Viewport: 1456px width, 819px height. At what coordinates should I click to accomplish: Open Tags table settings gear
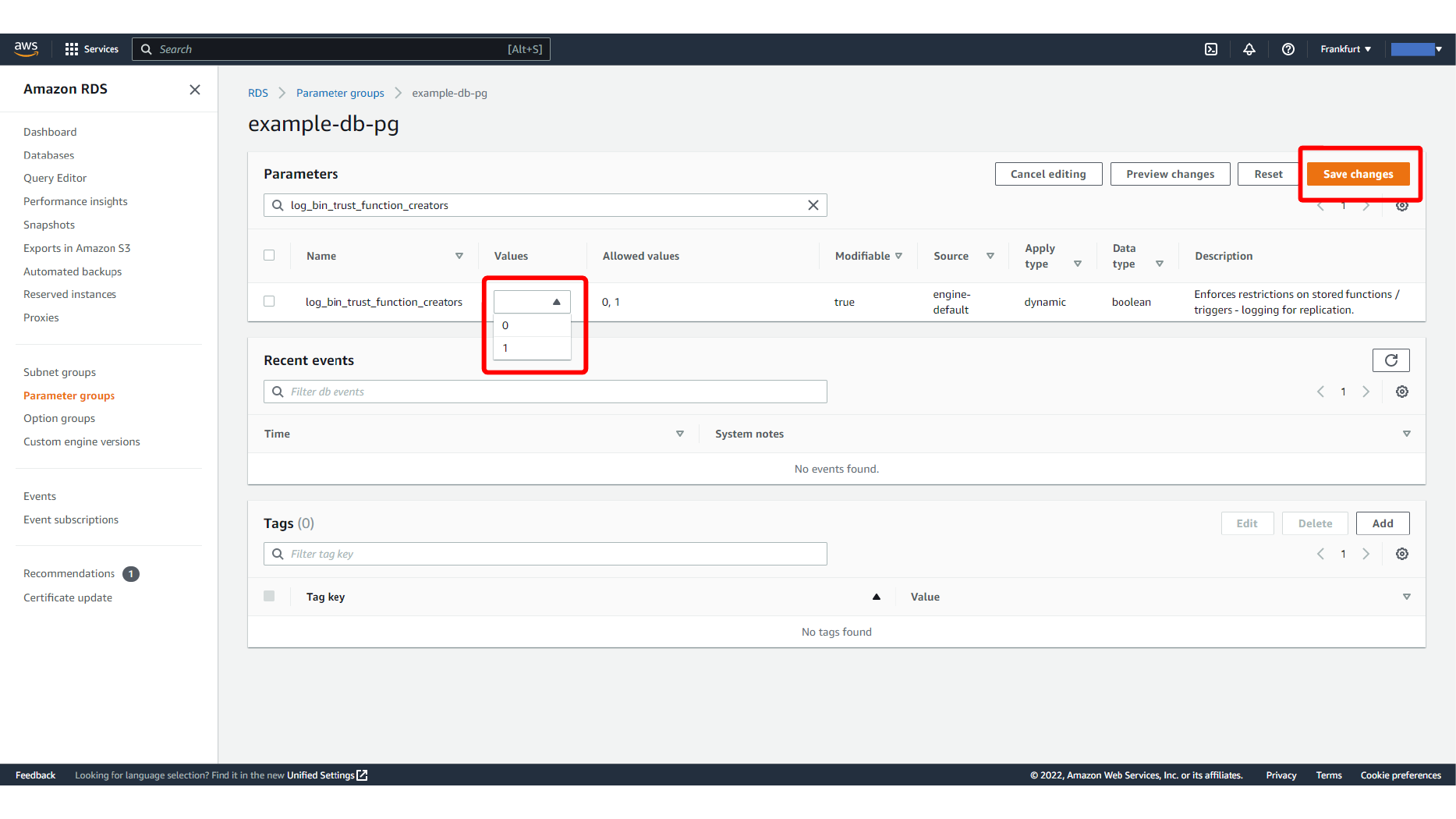pyautogui.click(x=1402, y=554)
